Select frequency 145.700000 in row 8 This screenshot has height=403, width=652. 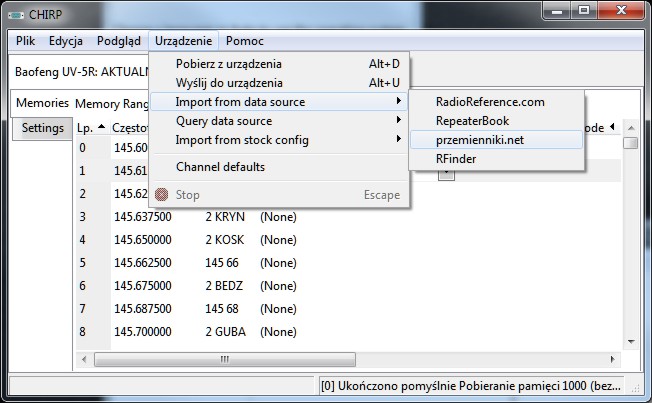[x=143, y=331]
